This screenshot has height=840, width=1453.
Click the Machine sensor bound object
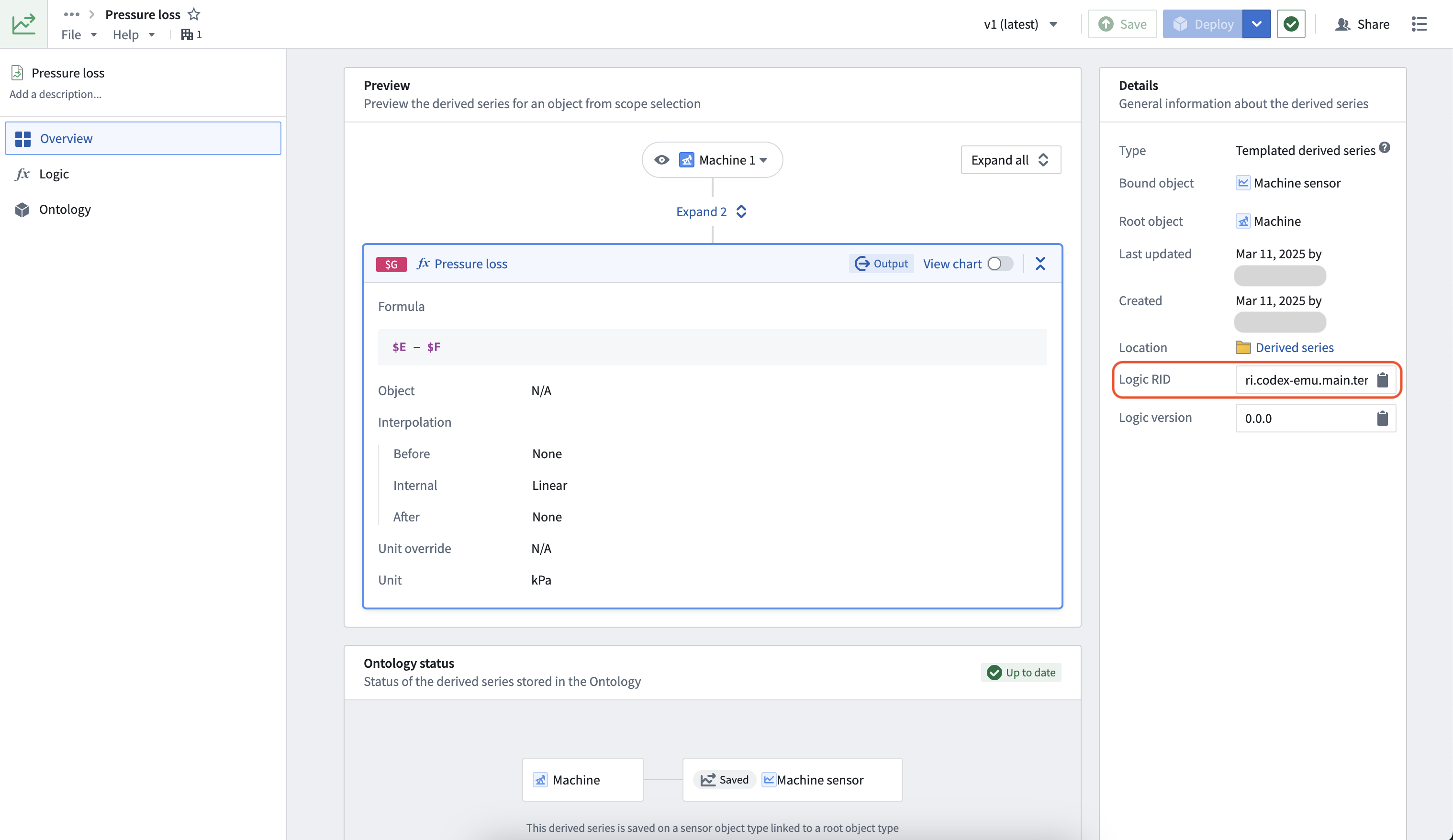[1288, 183]
